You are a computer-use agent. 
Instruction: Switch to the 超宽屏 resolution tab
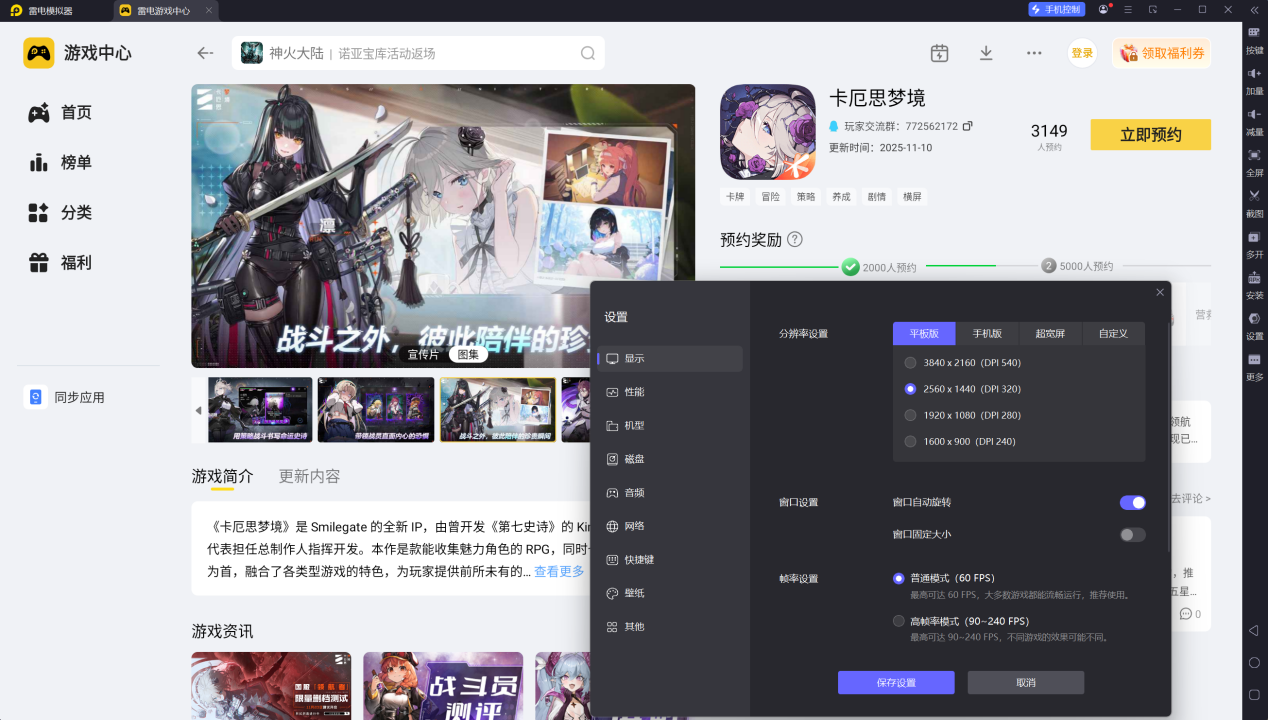(x=1050, y=333)
